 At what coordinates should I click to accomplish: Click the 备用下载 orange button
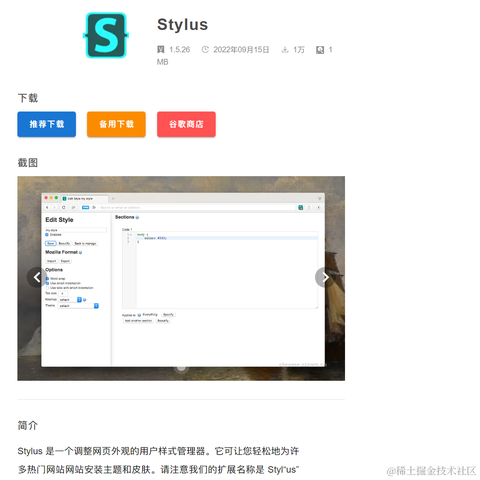click(116, 124)
